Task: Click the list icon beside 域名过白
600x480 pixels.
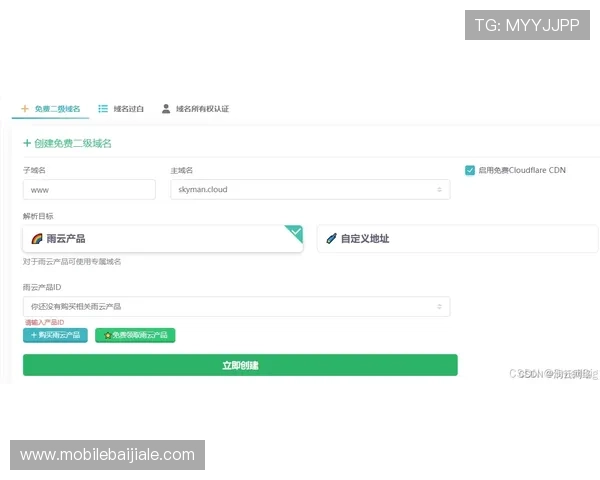Action: [103, 109]
